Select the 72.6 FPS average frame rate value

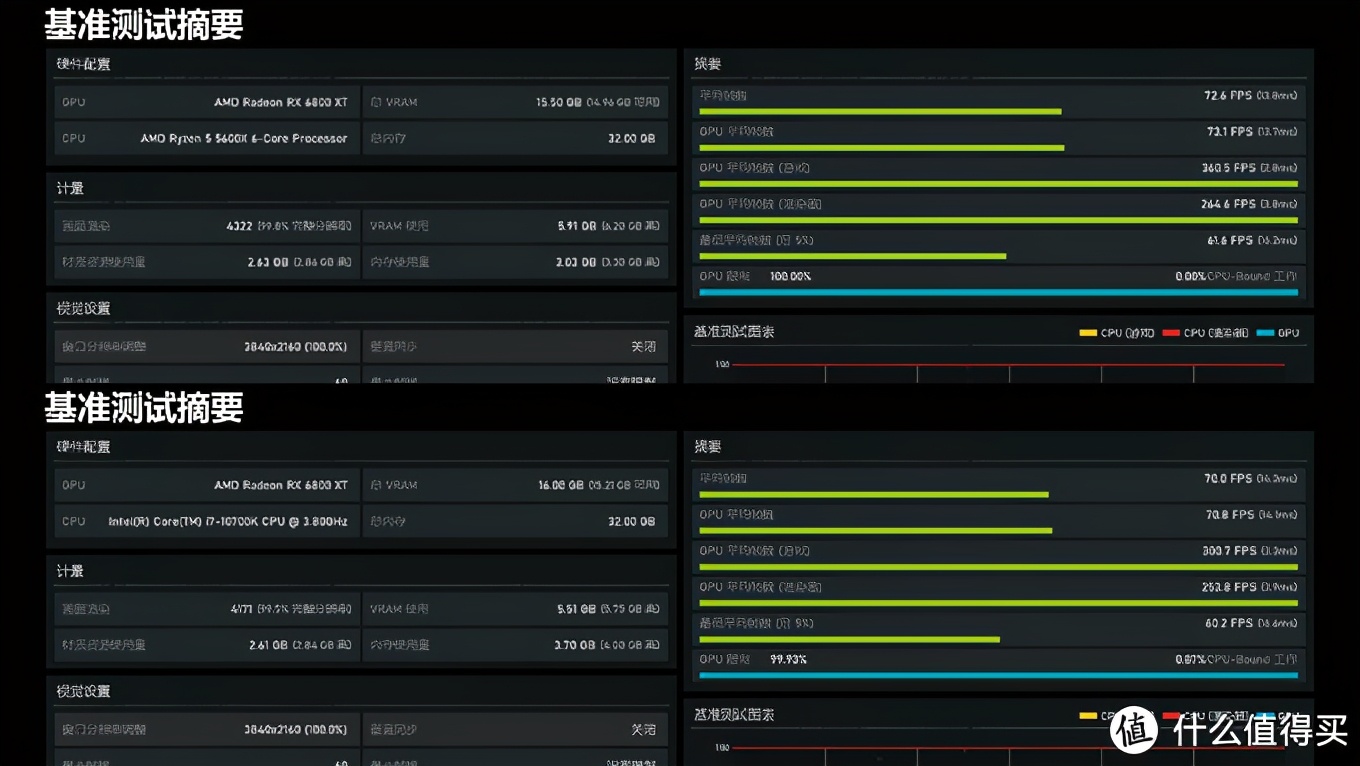[1228, 95]
